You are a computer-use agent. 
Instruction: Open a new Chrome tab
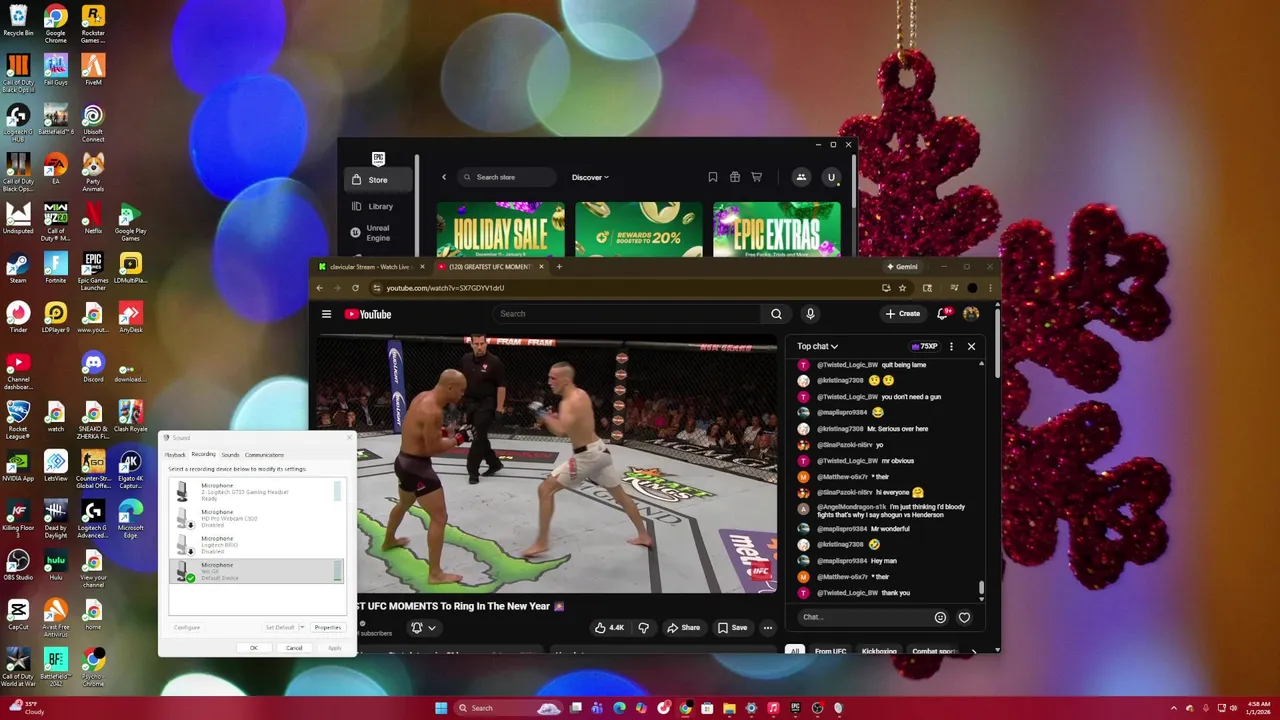point(559,267)
